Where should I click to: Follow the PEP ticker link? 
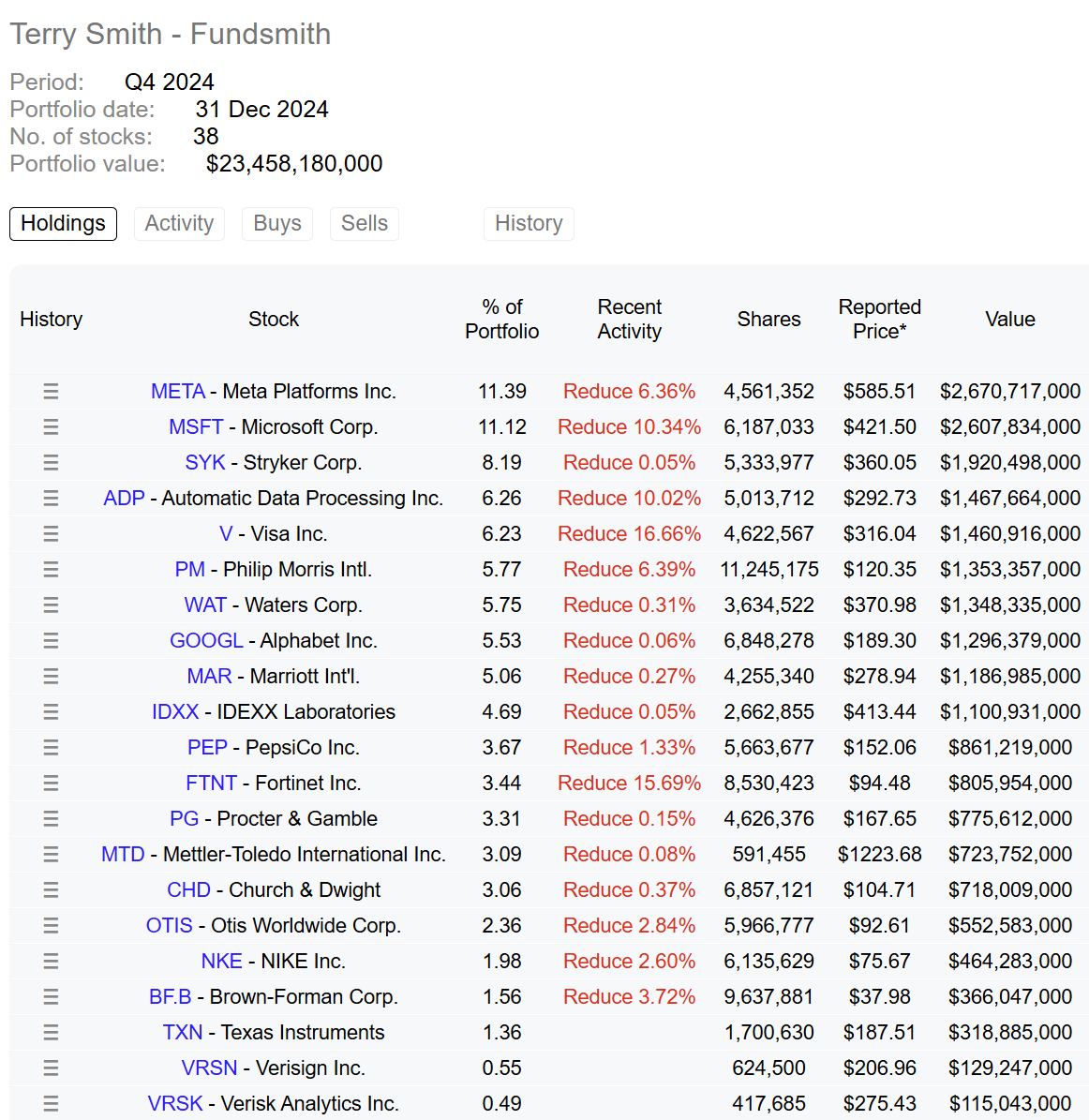tap(207, 748)
